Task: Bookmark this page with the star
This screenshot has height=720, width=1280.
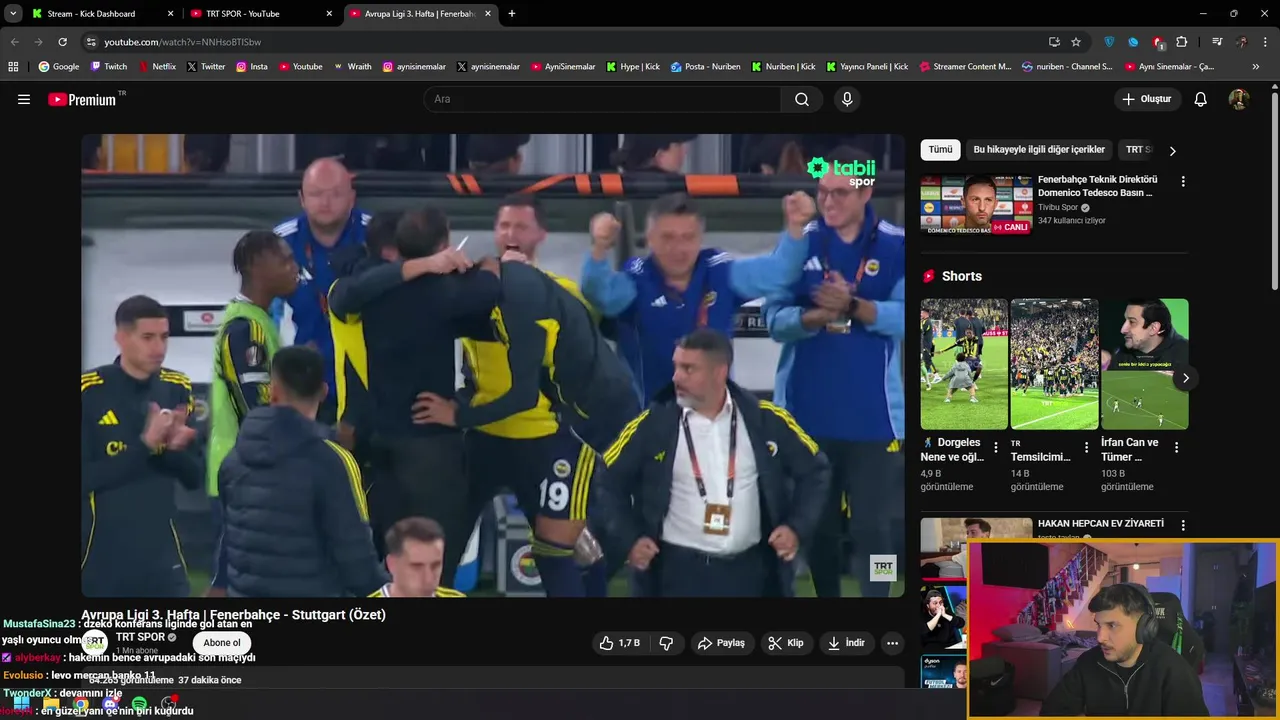Action: (x=1076, y=42)
